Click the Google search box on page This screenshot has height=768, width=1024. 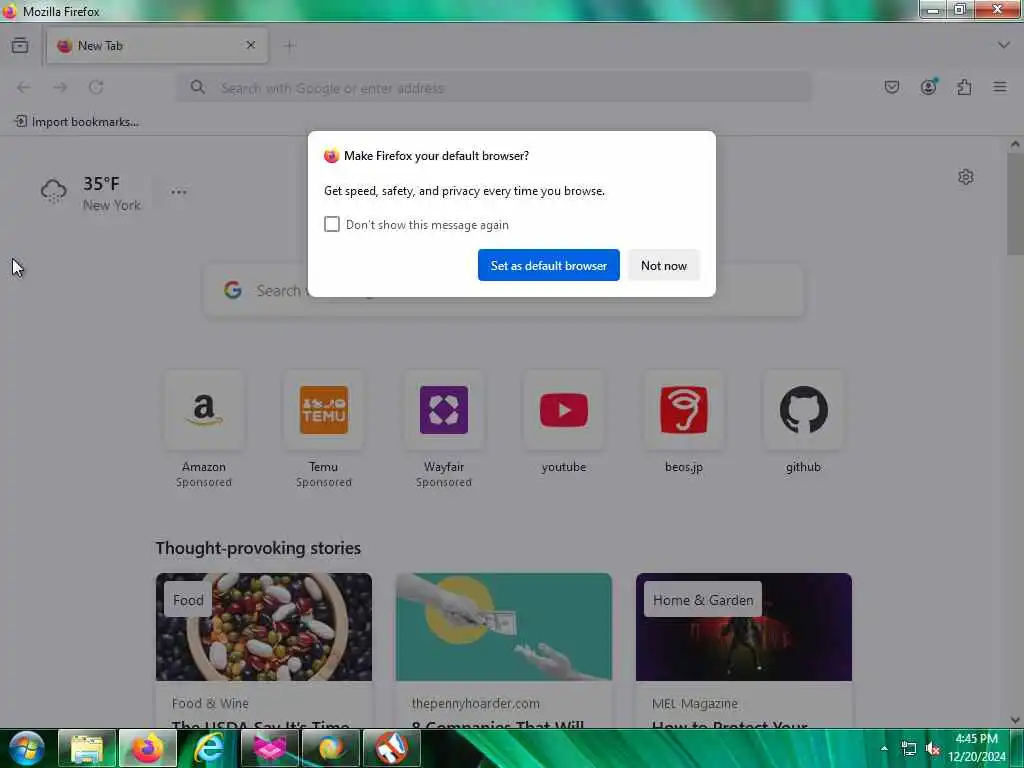tap(504, 290)
